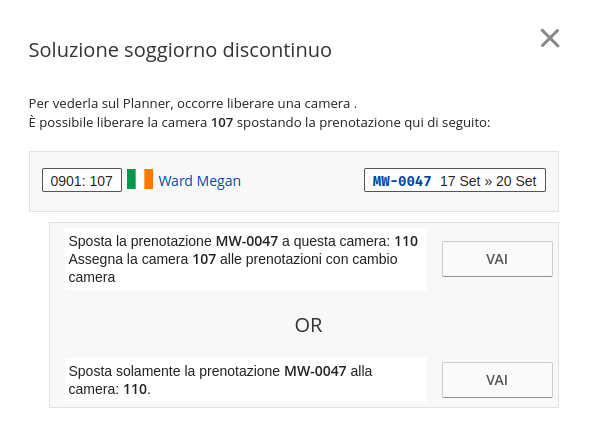Click the 'Per vederla sul Planner' sentence
The height and width of the screenshot is (432, 597).
pos(193,104)
